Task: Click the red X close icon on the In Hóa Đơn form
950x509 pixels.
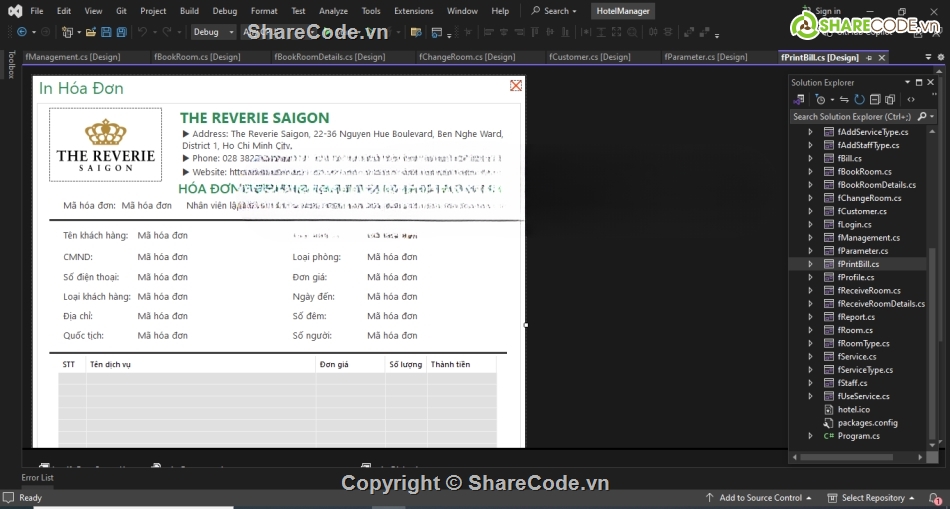Action: tap(516, 85)
